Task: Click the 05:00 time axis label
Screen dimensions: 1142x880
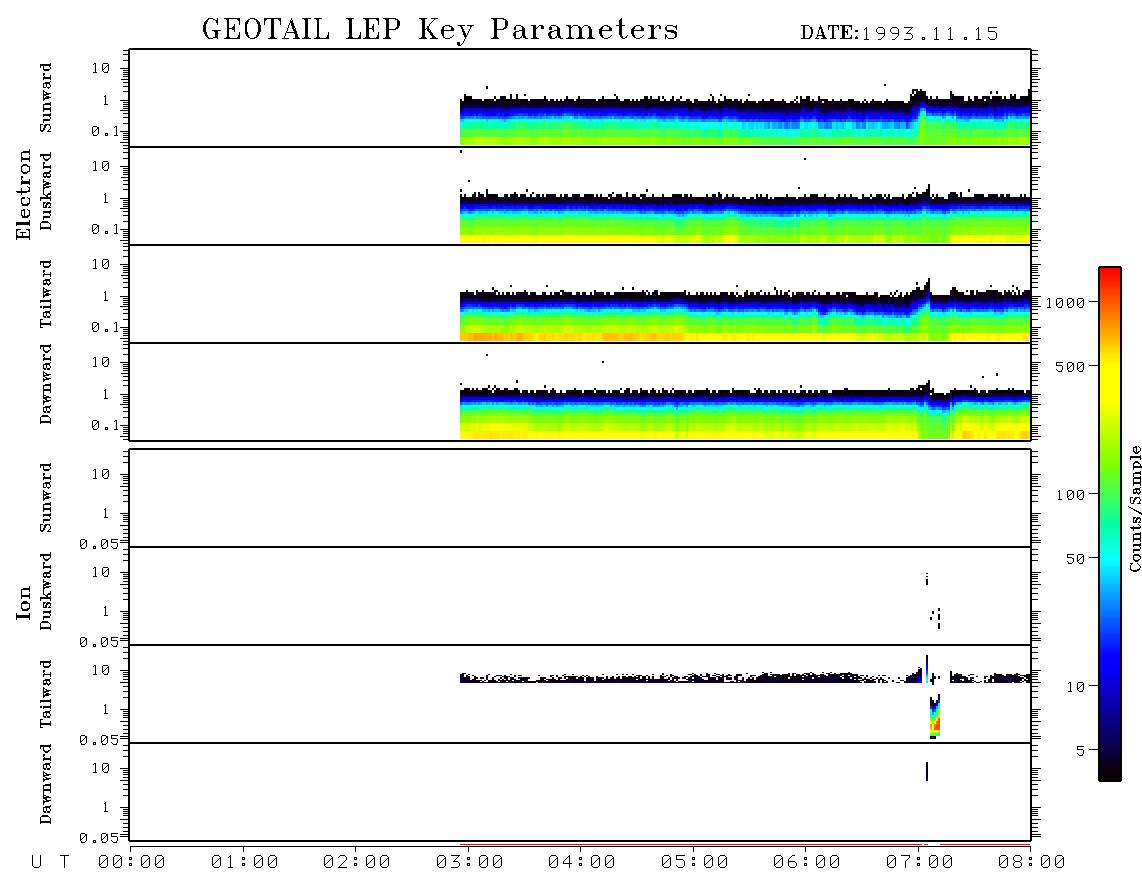Action: [x=695, y=863]
